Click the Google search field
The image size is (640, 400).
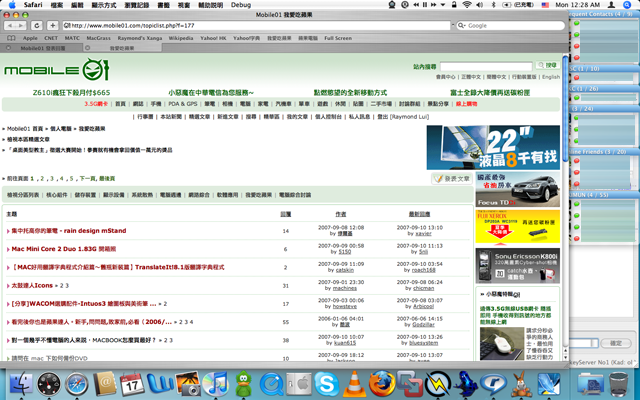[510, 25]
